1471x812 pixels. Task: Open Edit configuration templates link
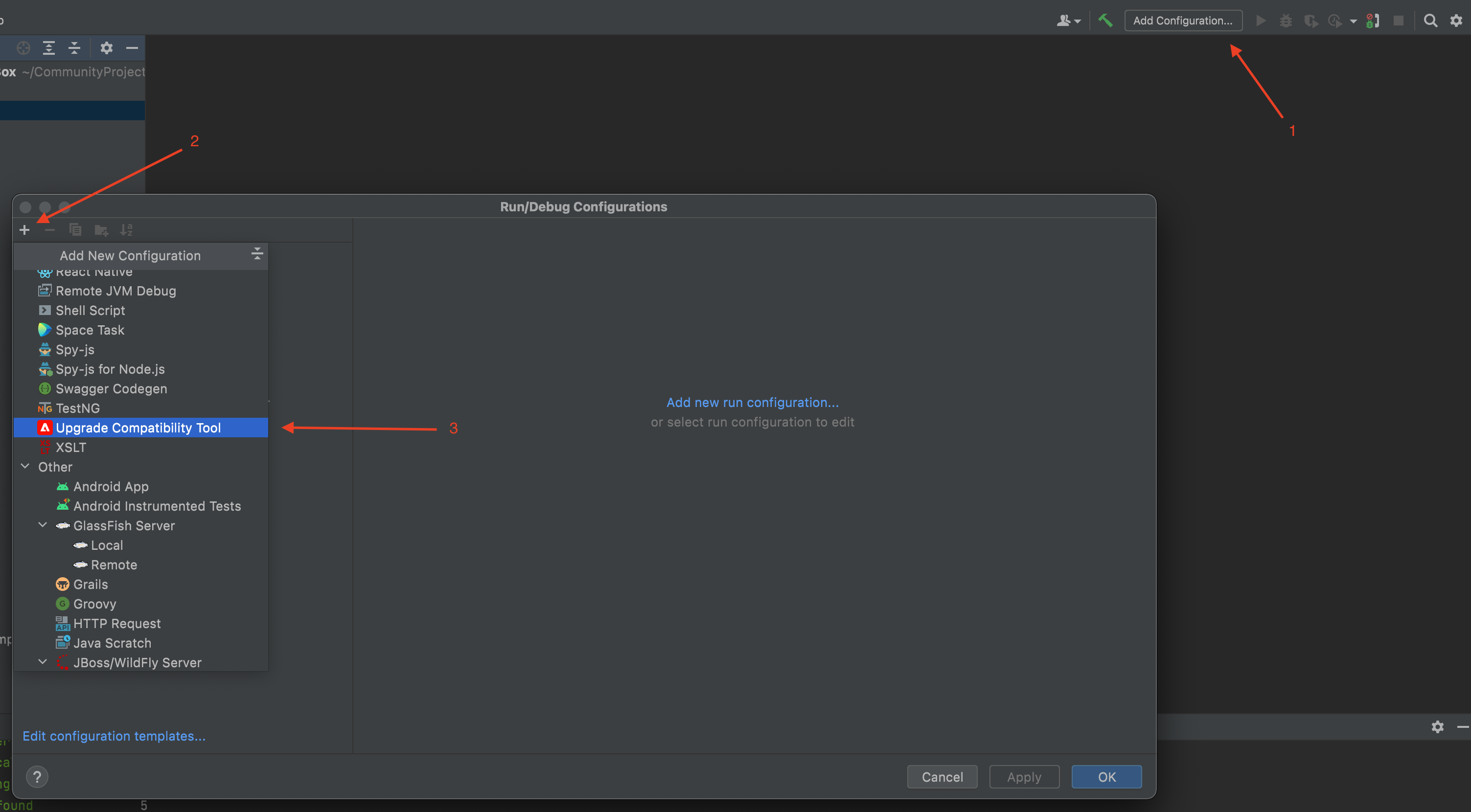tap(114, 736)
